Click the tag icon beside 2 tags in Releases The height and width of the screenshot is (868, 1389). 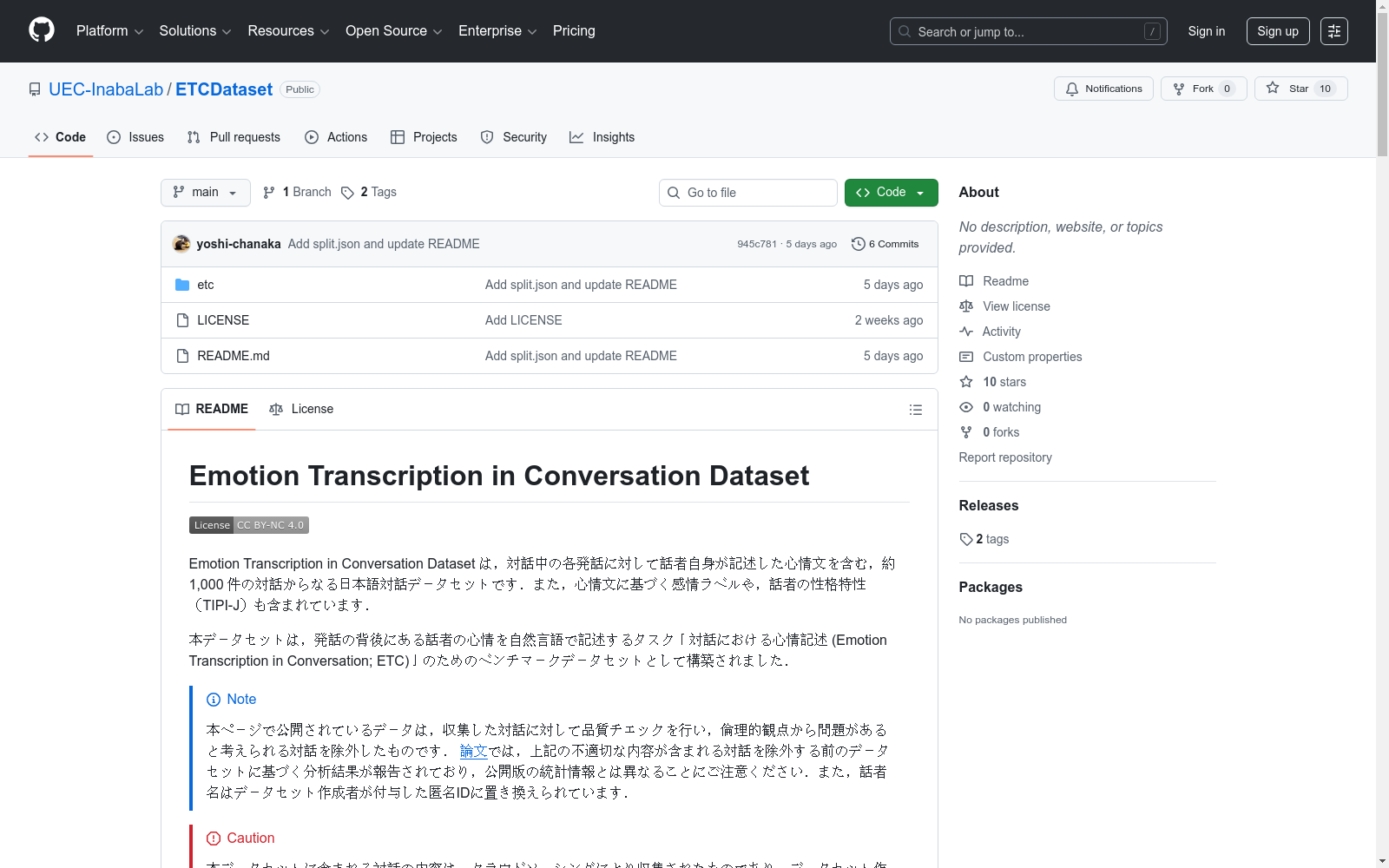pos(966,539)
